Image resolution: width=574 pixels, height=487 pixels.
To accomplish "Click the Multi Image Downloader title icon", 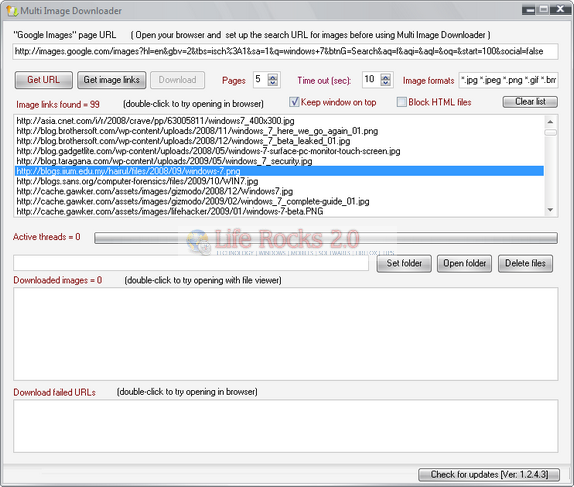I will (12, 11).
